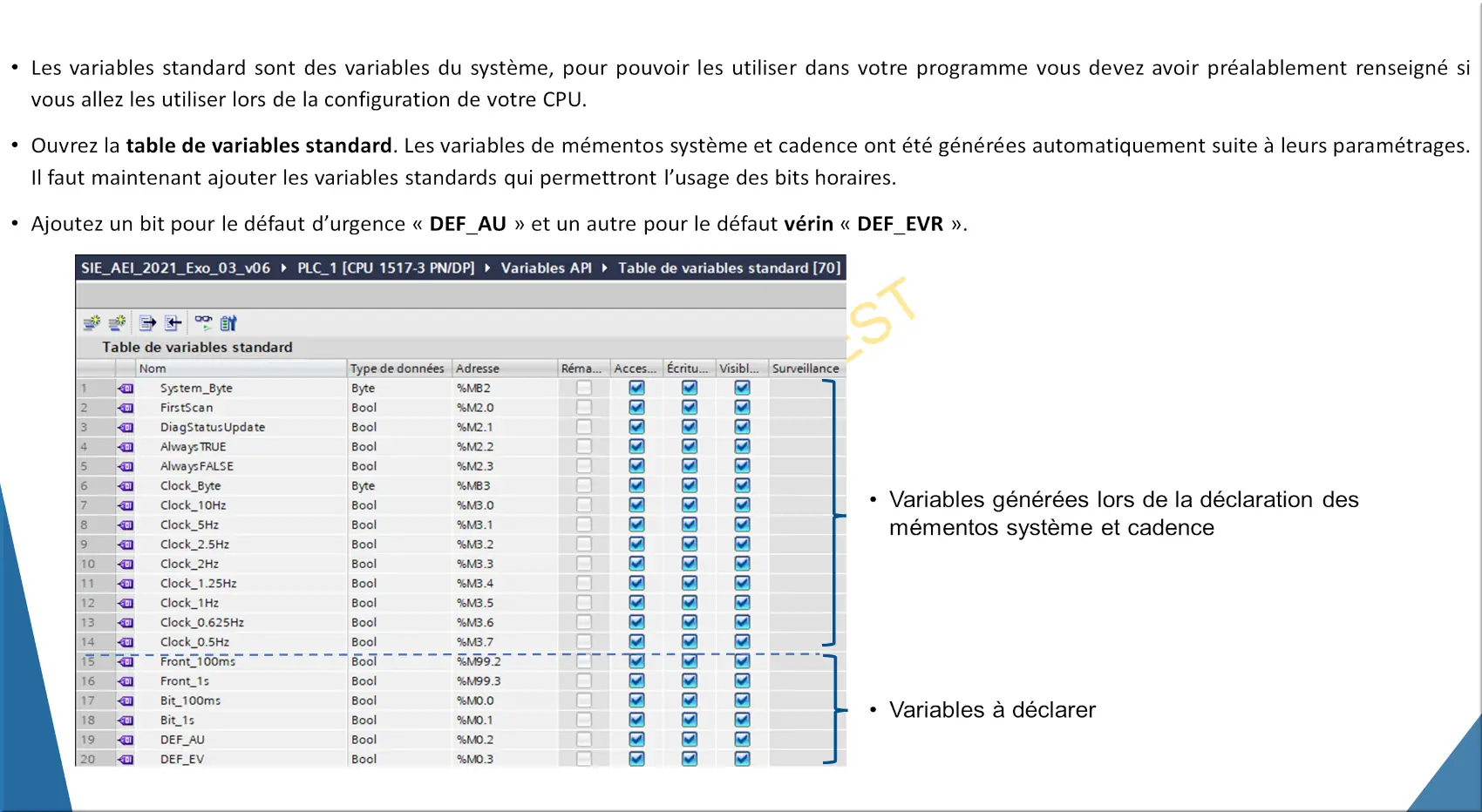This screenshot has height=812, width=1482.
Task: Click the Écritu... column header
Action: 690,369
